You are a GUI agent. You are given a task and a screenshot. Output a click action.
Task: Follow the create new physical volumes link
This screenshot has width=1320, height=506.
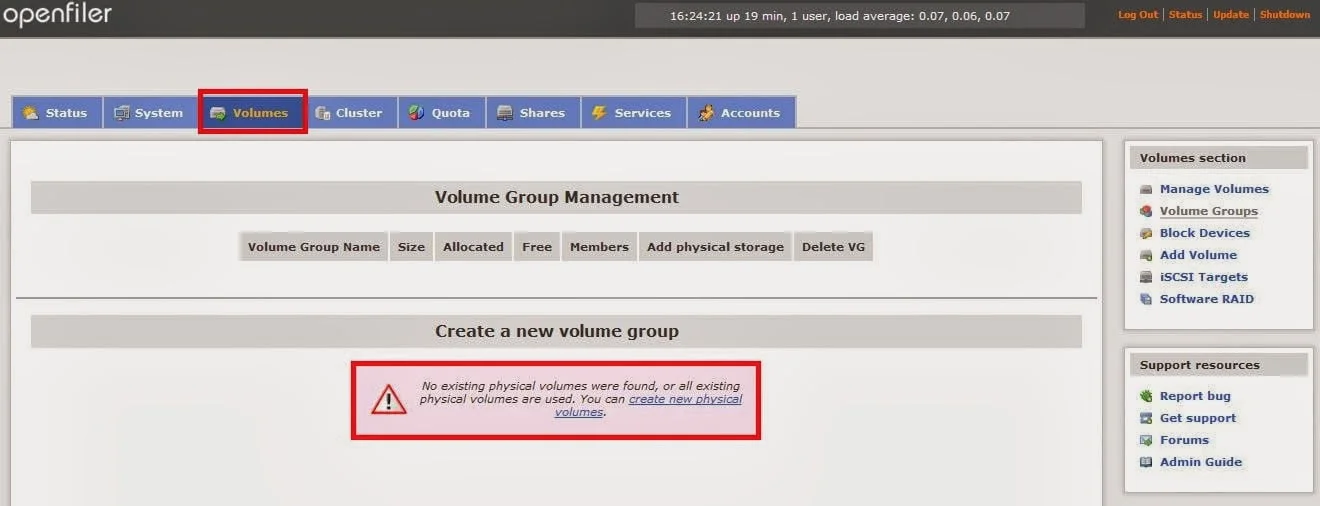pos(685,399)
